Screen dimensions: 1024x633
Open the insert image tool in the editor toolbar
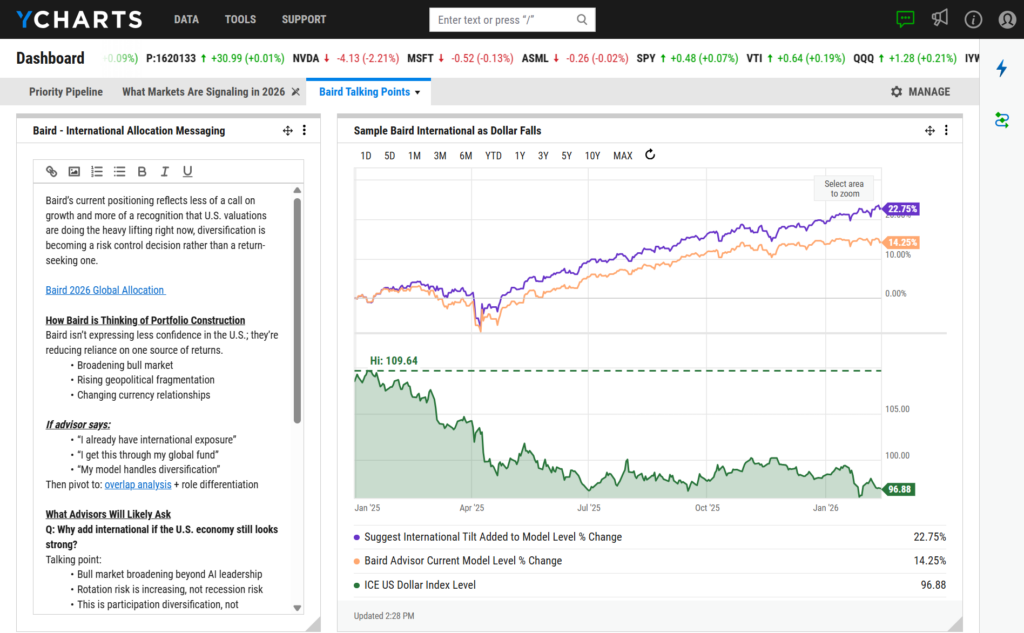coord(73,171)
